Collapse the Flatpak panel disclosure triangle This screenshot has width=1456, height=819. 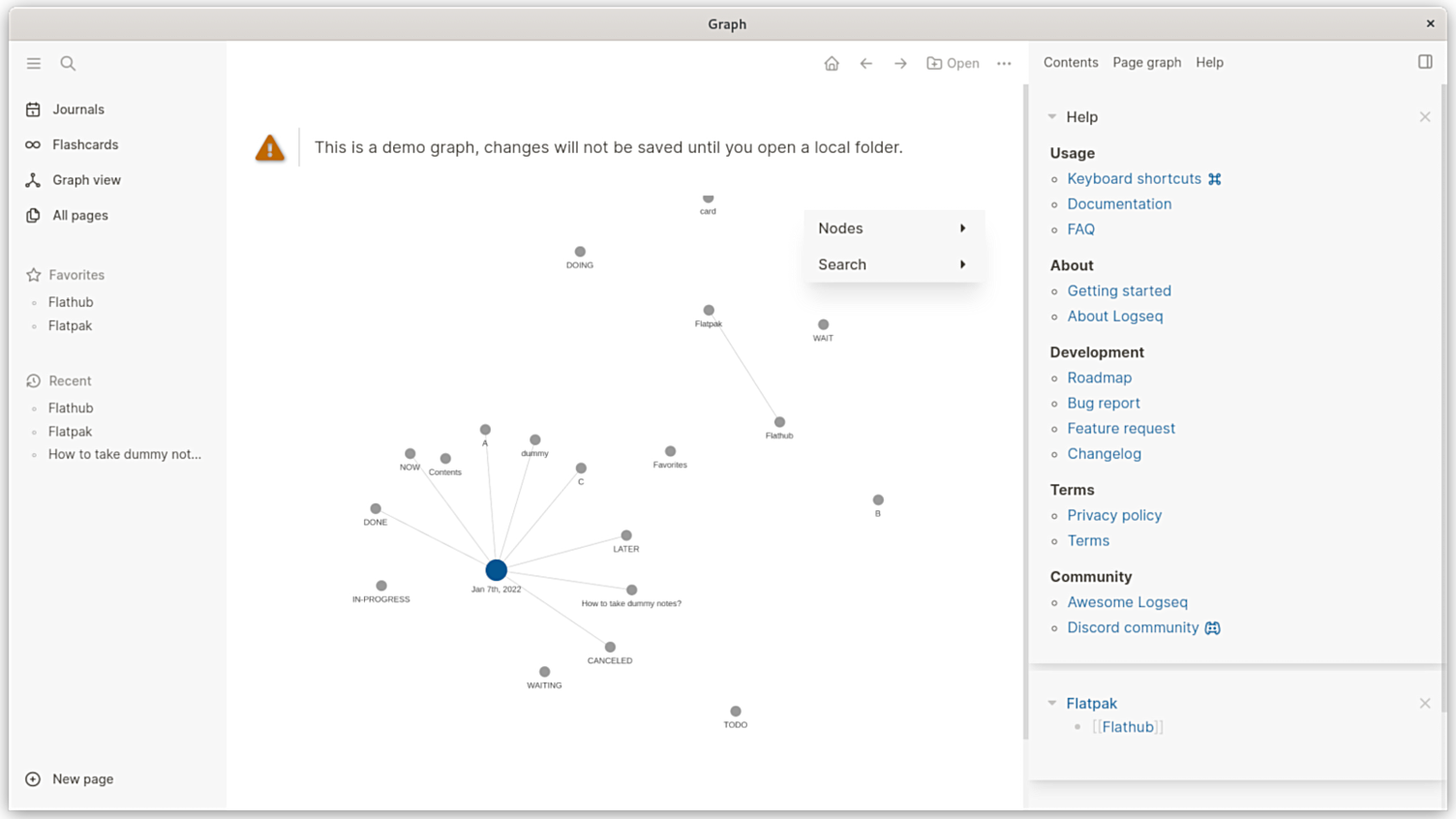[1052, 703]
